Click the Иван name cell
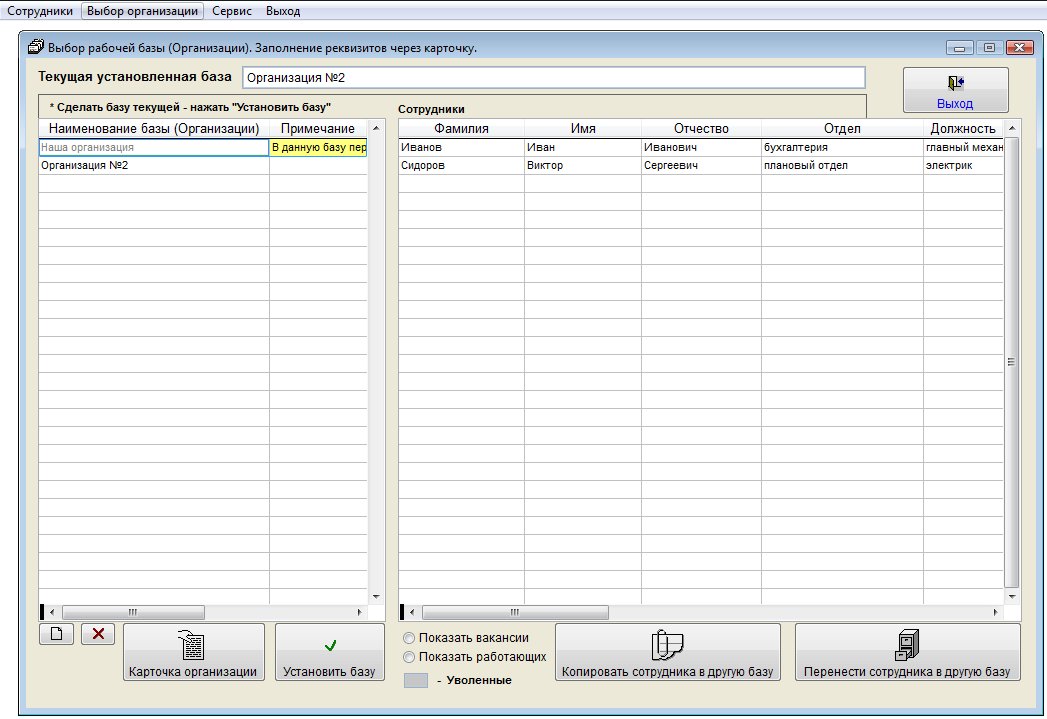The height and width of the screenshot is (719, 1047). [583, 147]
